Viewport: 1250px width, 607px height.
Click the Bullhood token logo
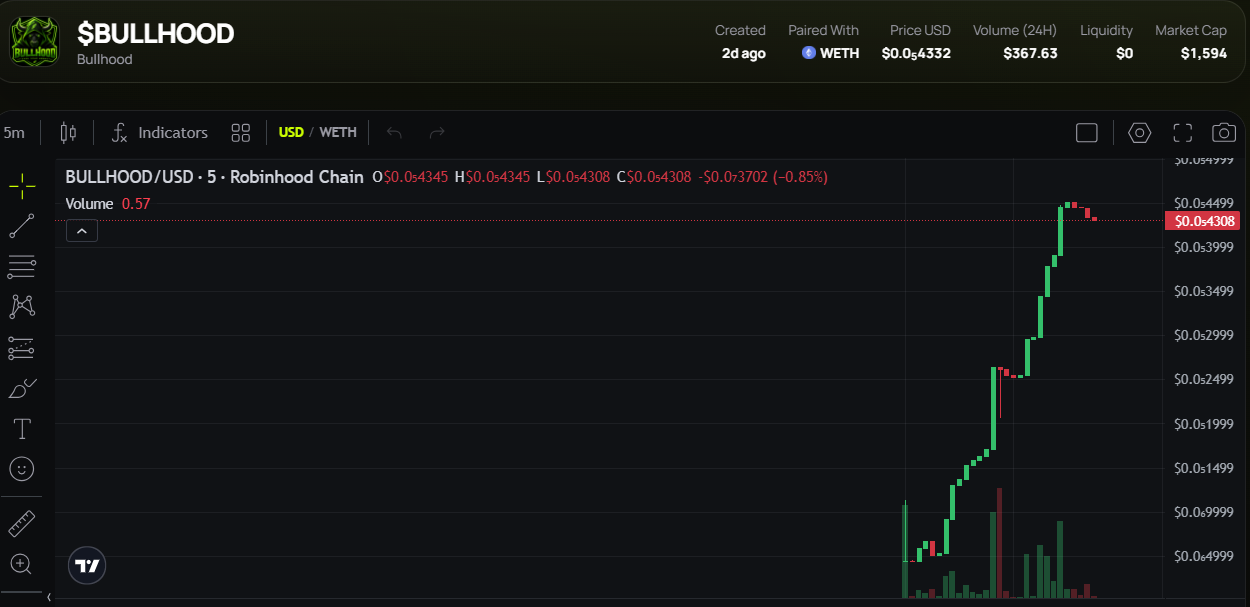pyautogui.click(x=35, y=41)
